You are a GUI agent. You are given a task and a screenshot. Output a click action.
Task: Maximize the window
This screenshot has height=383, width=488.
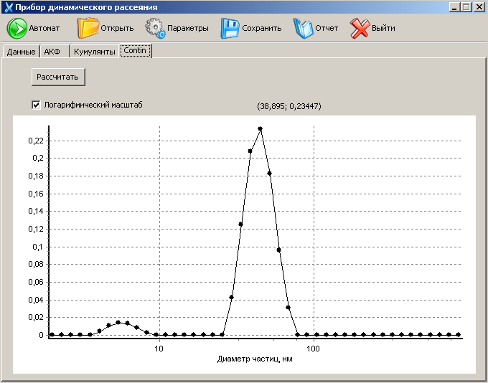466,7
